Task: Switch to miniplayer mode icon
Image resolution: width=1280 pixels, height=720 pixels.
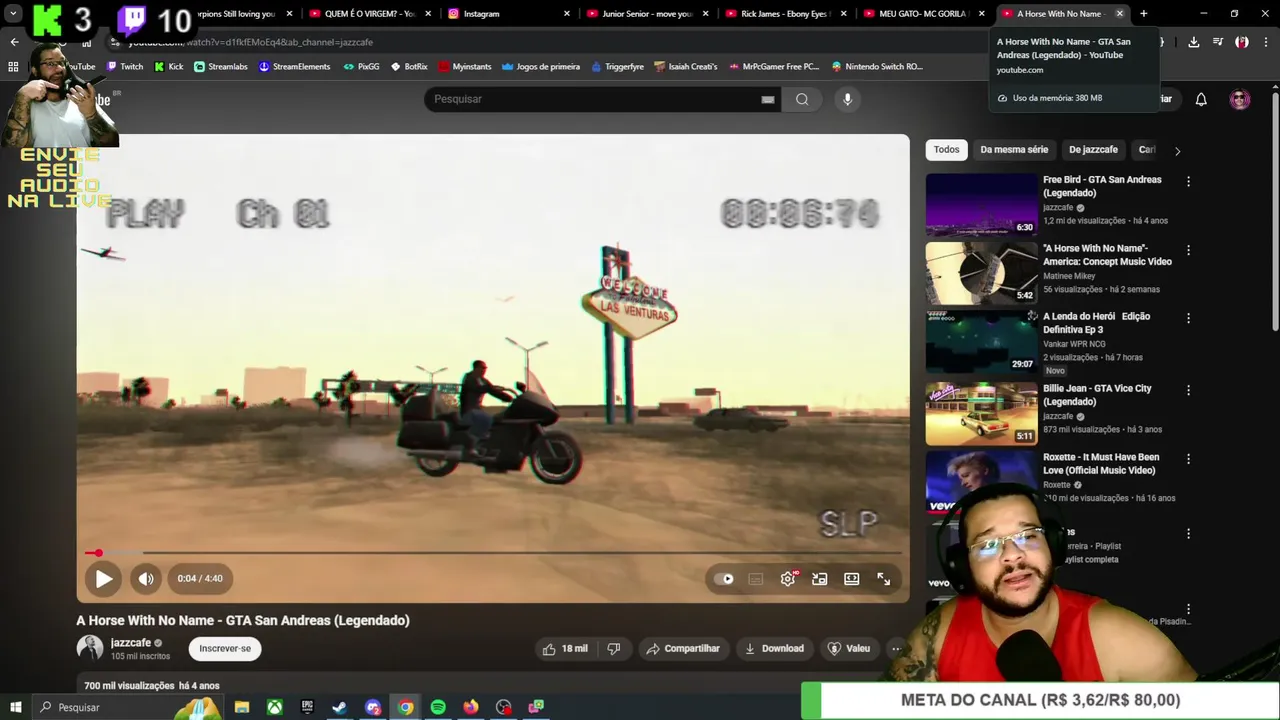Action: coord(820,579)
